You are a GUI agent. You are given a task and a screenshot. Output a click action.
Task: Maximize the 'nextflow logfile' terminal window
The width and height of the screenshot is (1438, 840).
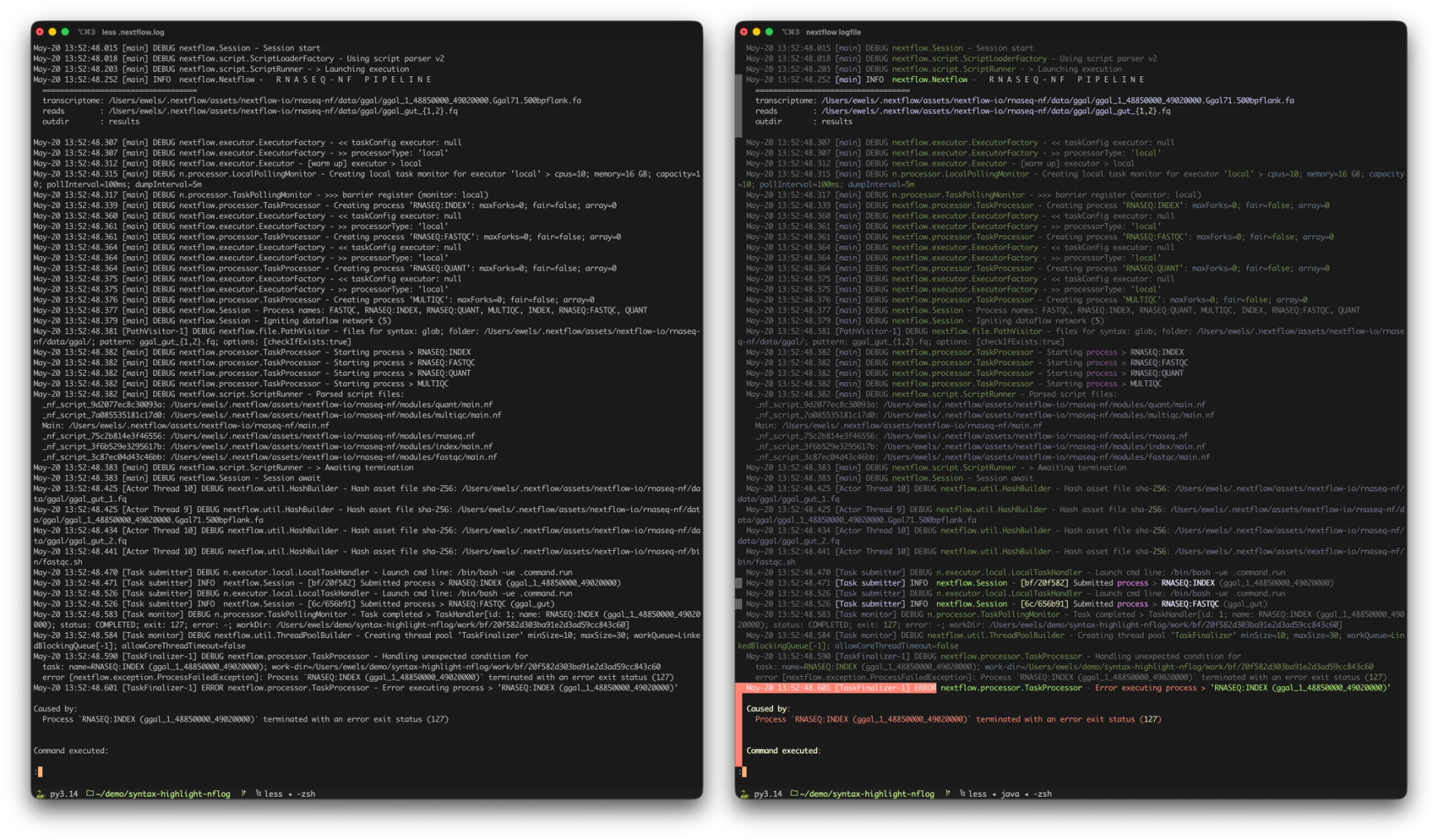tap(769, 32)
